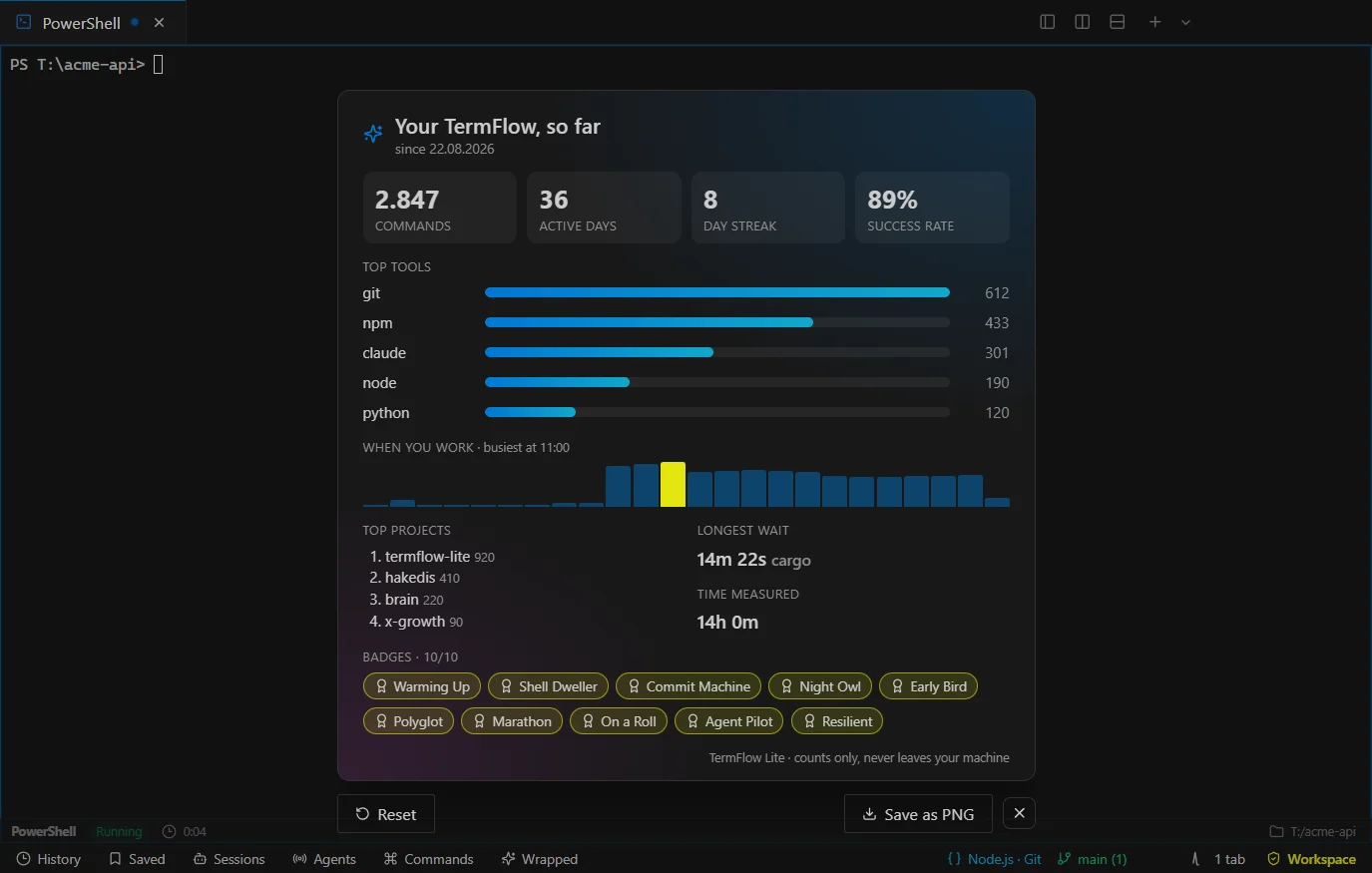Select the Polyglot badge
The width and height of the screenshot is (1372, 873).
click(408, 721)
